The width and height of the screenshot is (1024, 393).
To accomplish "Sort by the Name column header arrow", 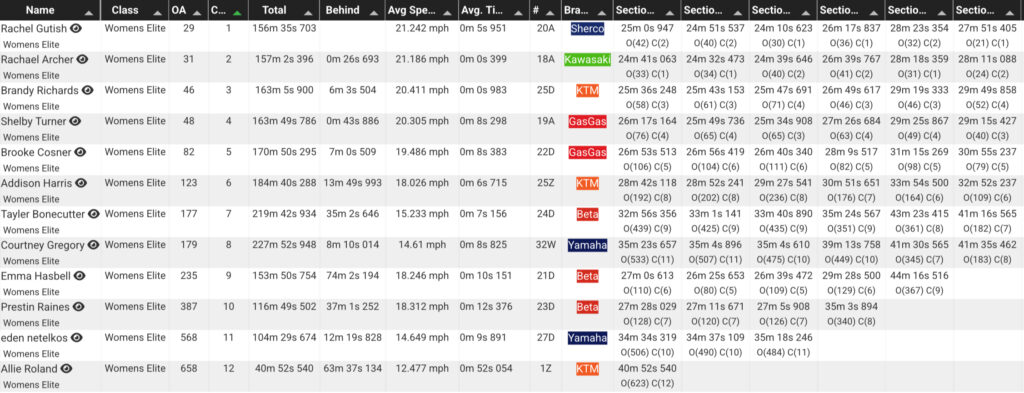I will click(x=89, y=12).
